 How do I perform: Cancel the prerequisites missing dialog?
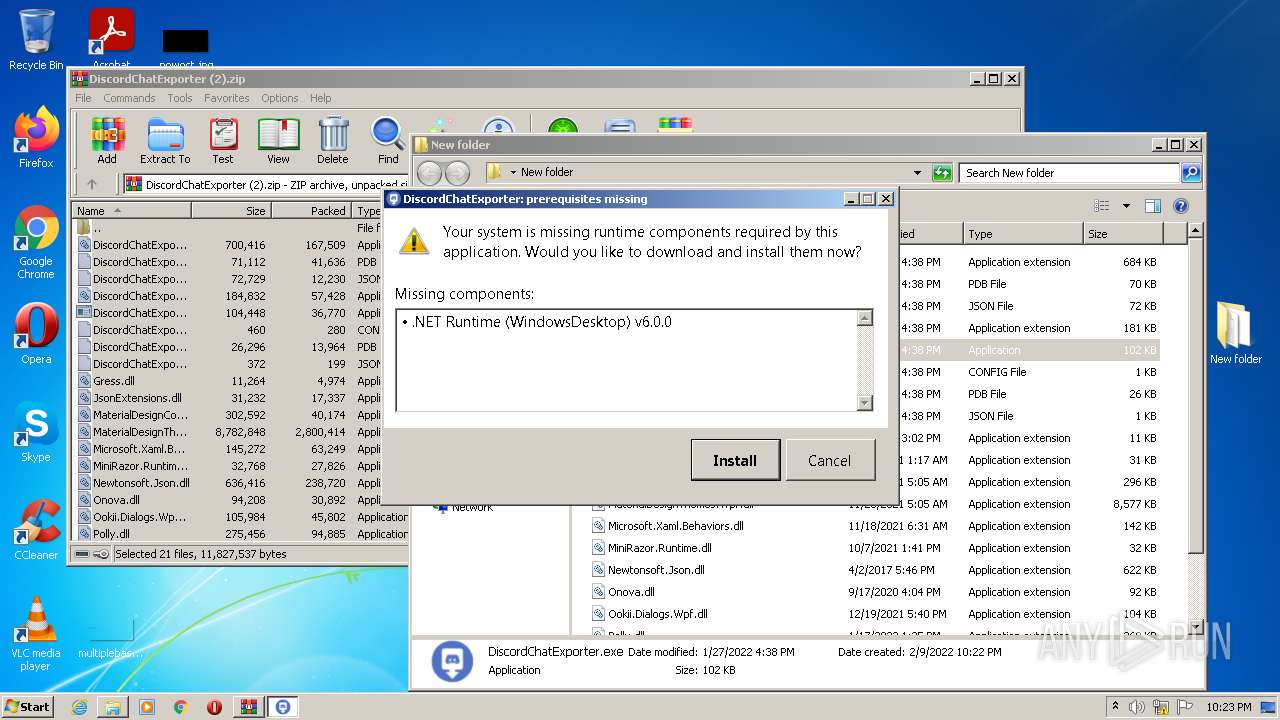click(829, 460)
